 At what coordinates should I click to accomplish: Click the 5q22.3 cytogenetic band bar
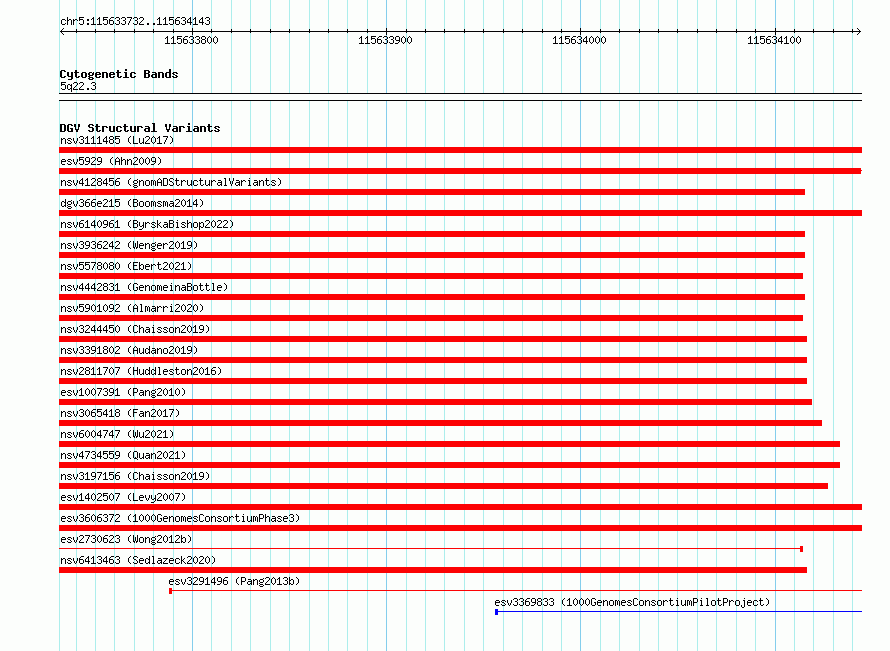pos(460,97)
